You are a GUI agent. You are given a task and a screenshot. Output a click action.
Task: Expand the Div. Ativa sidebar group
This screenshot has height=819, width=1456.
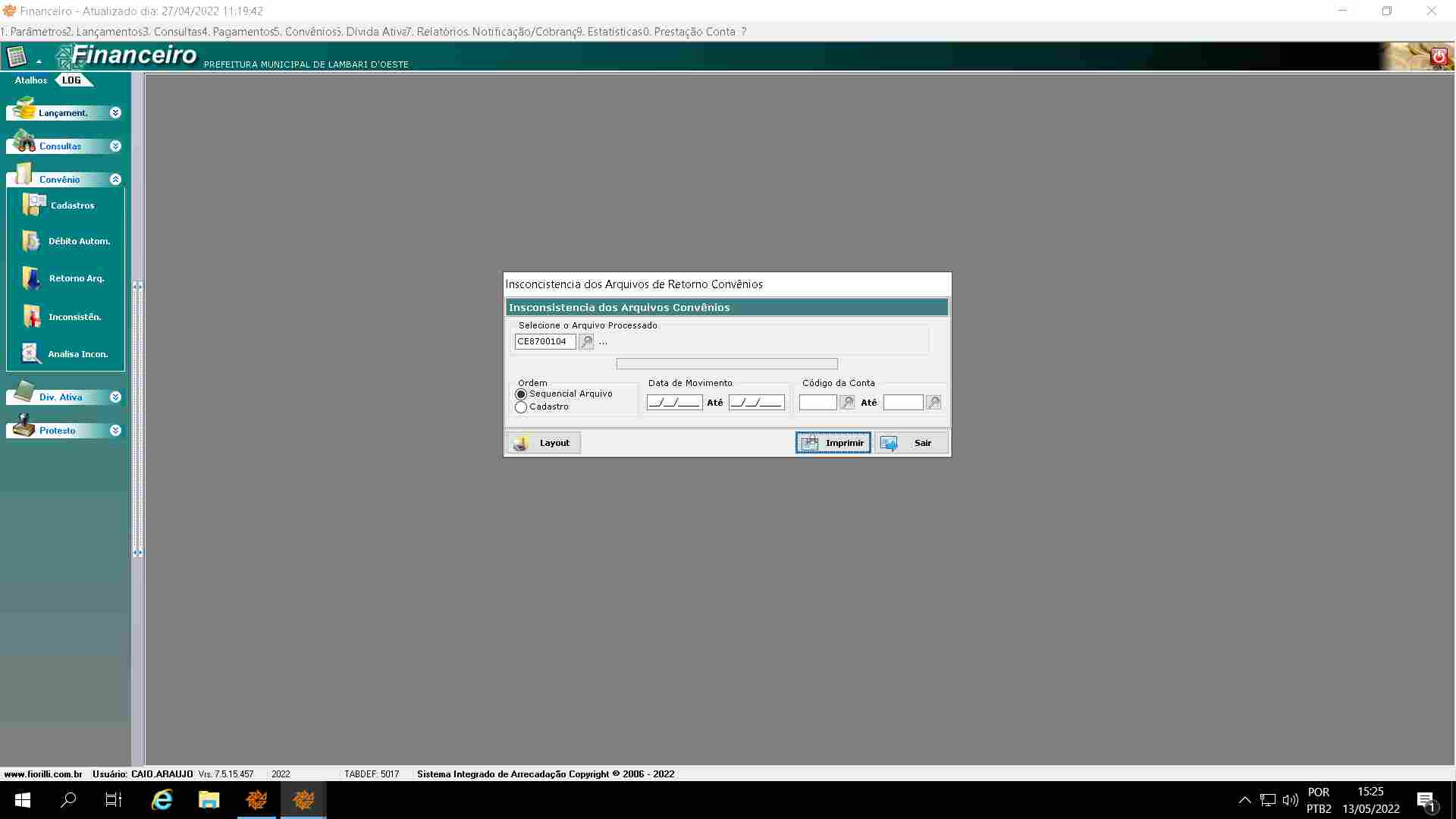tap(115, 397)
